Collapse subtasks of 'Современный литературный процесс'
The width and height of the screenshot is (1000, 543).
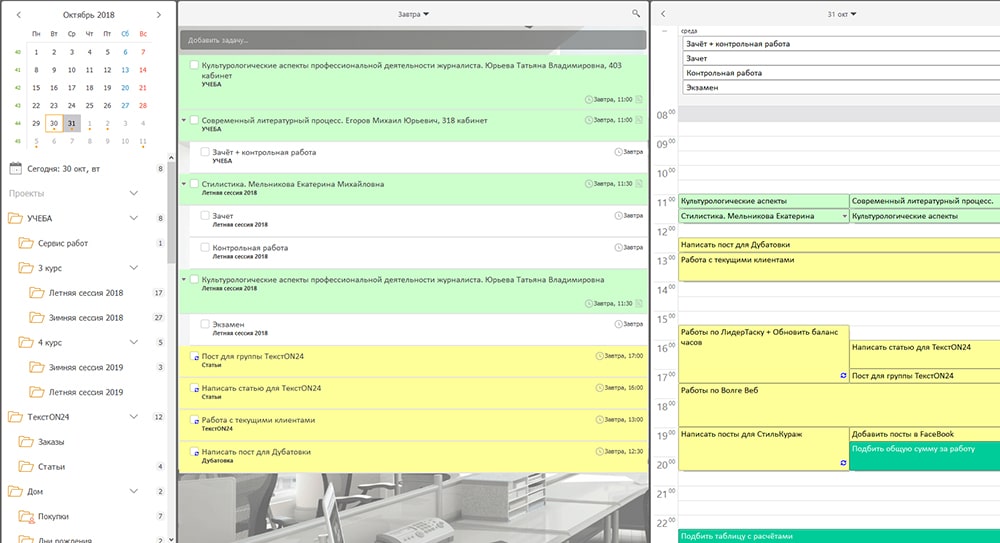[x=184, y=120]
